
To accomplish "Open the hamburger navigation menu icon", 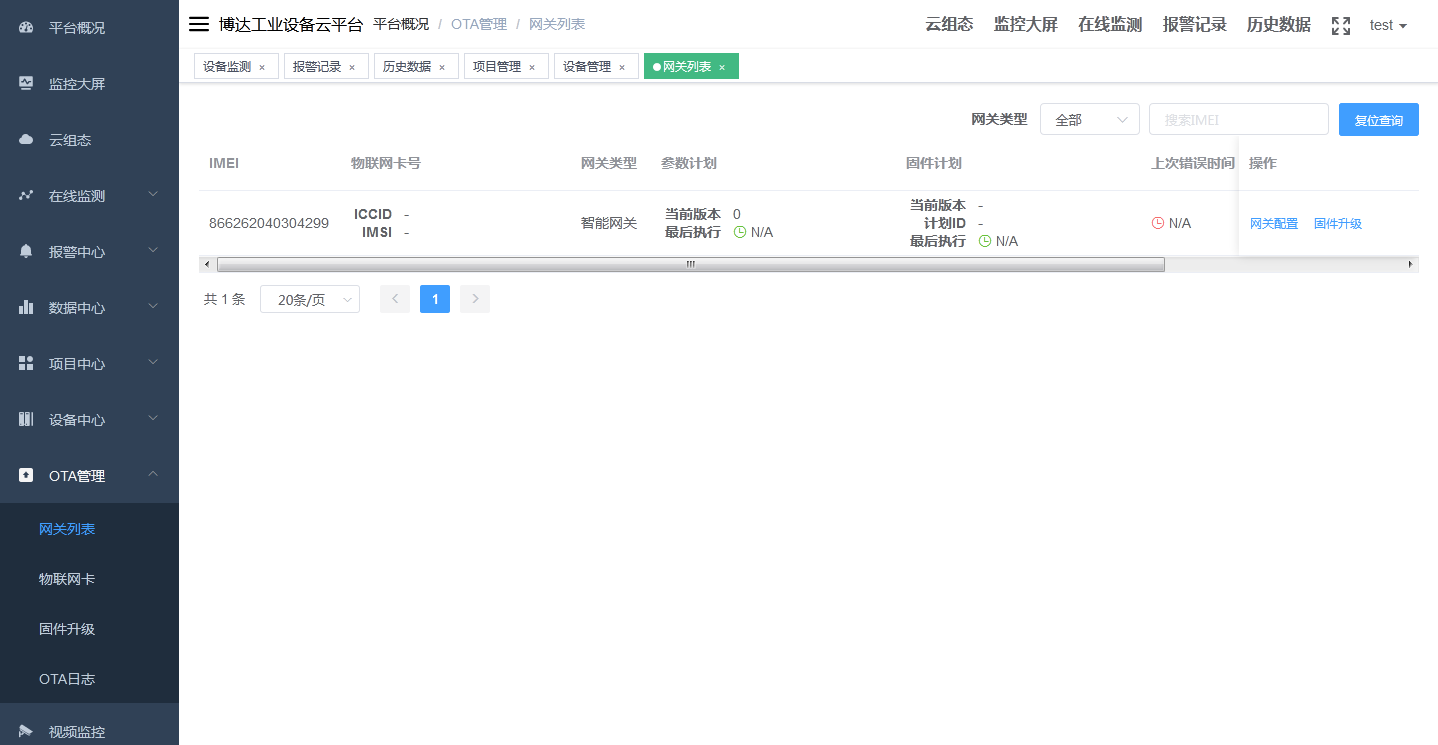I will [198, 24].
